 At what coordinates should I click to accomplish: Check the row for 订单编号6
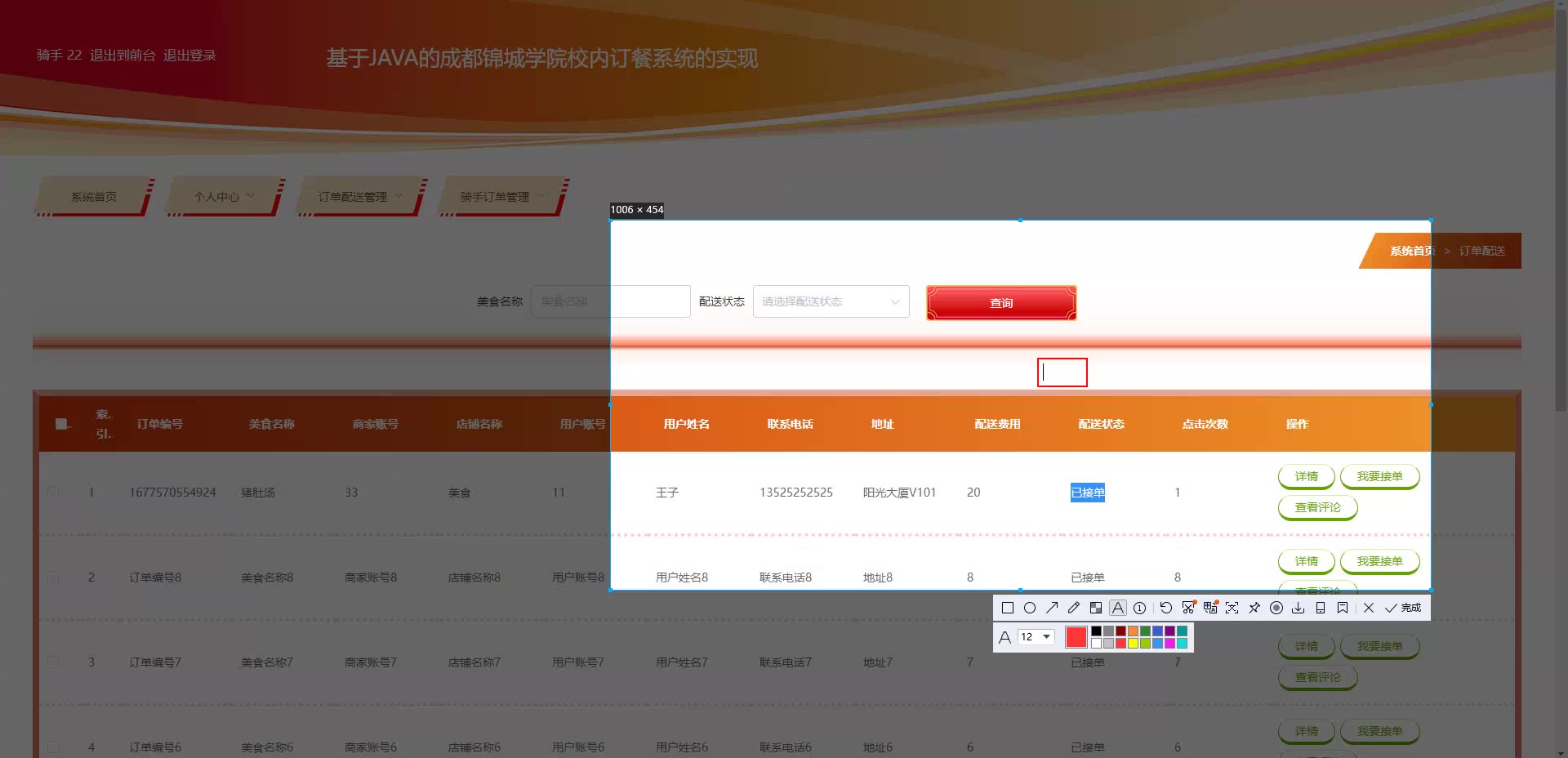(x=53, y=747)
